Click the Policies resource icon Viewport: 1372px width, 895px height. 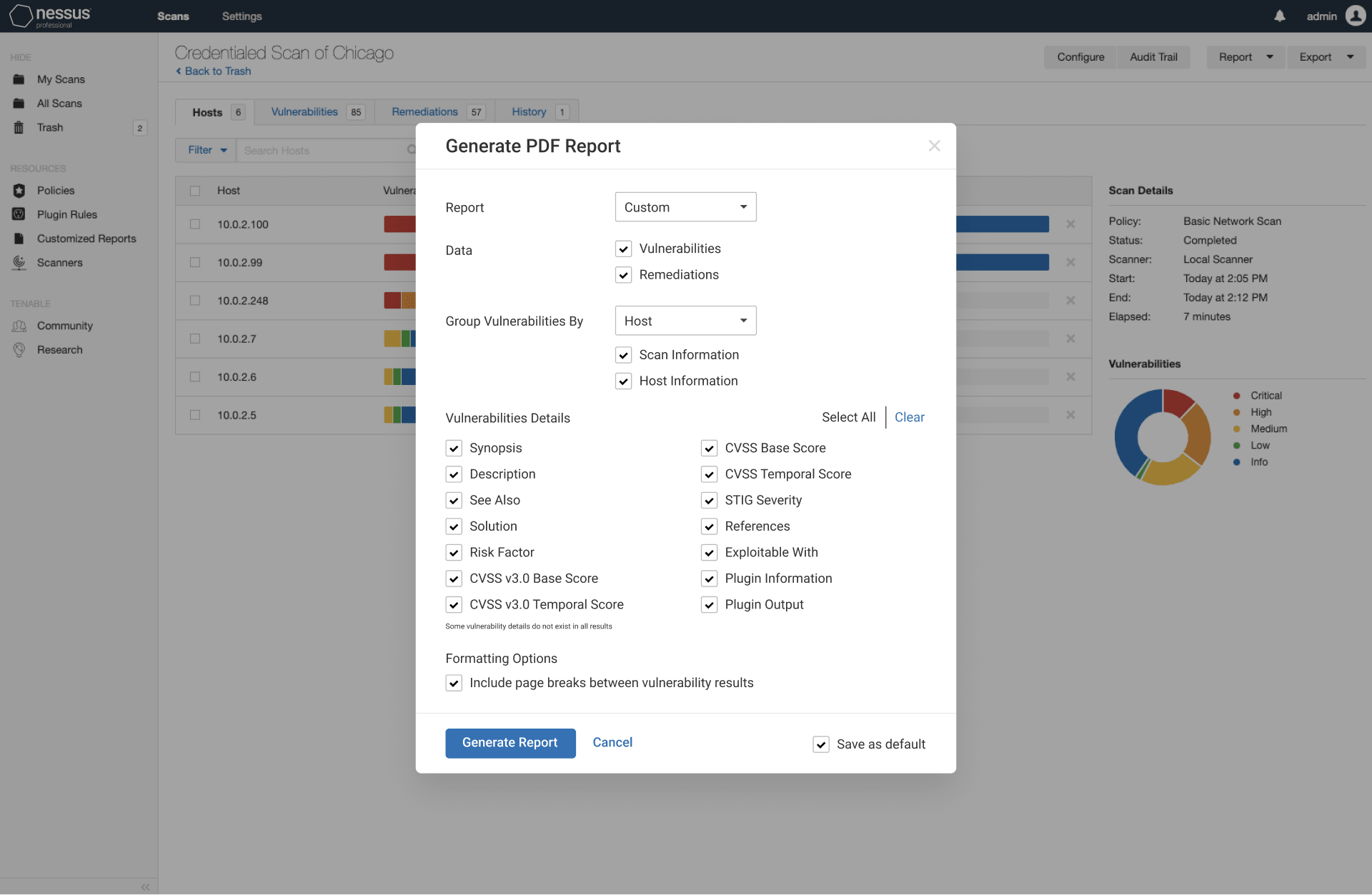[19, 190]
